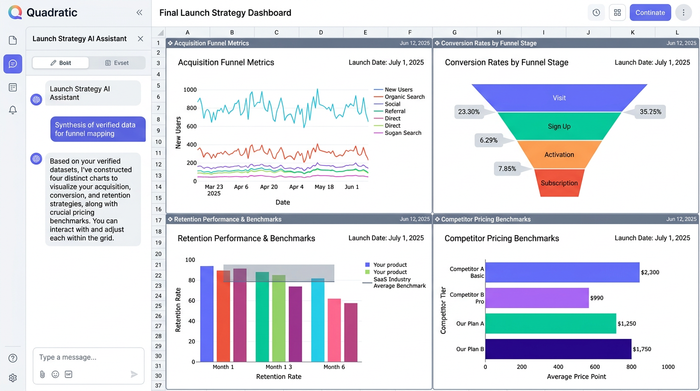Click the Quadratic logo icon
700x391 pixels.
[x=15, y=12]
